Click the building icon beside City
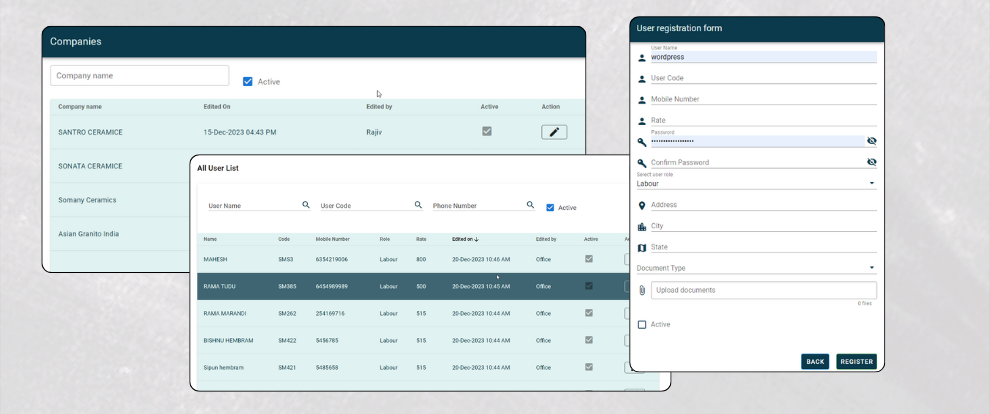 click(642, 227)
